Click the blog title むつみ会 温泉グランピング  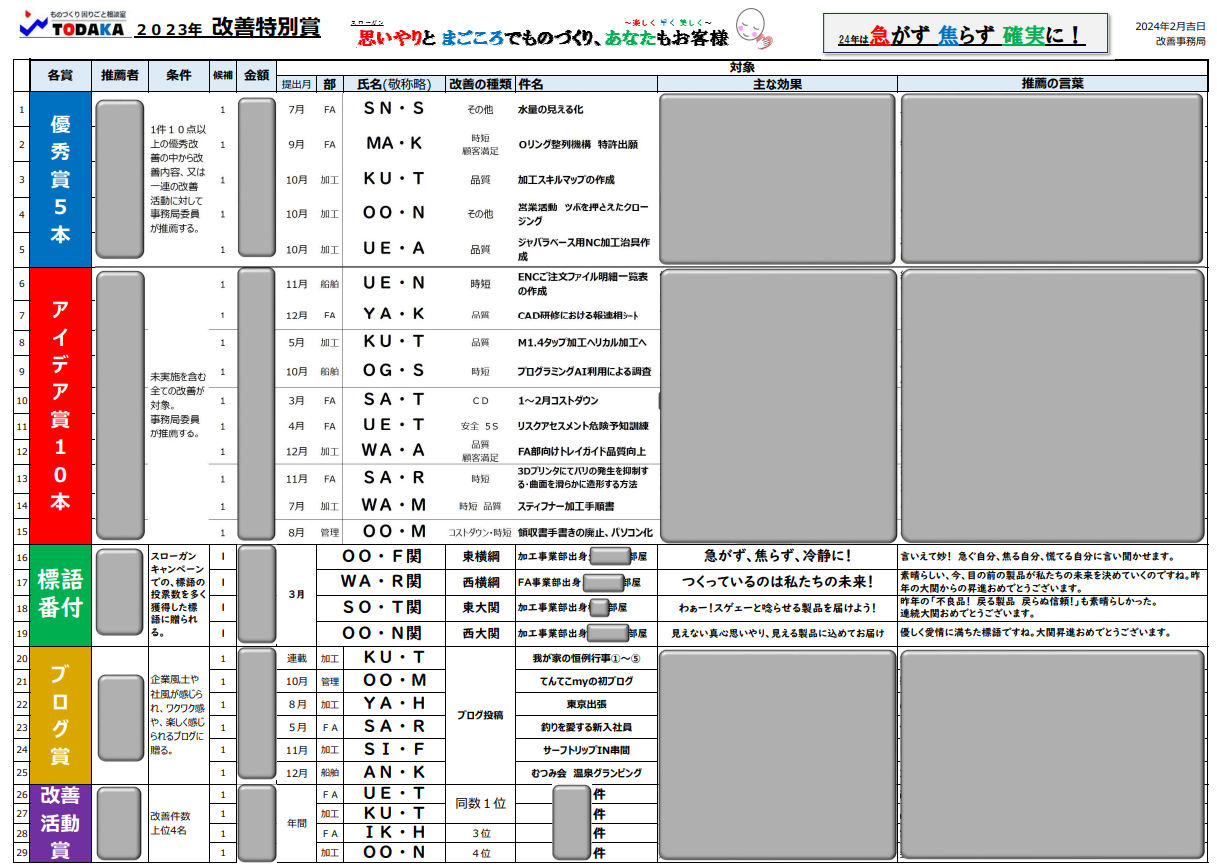tap(586, 772)
